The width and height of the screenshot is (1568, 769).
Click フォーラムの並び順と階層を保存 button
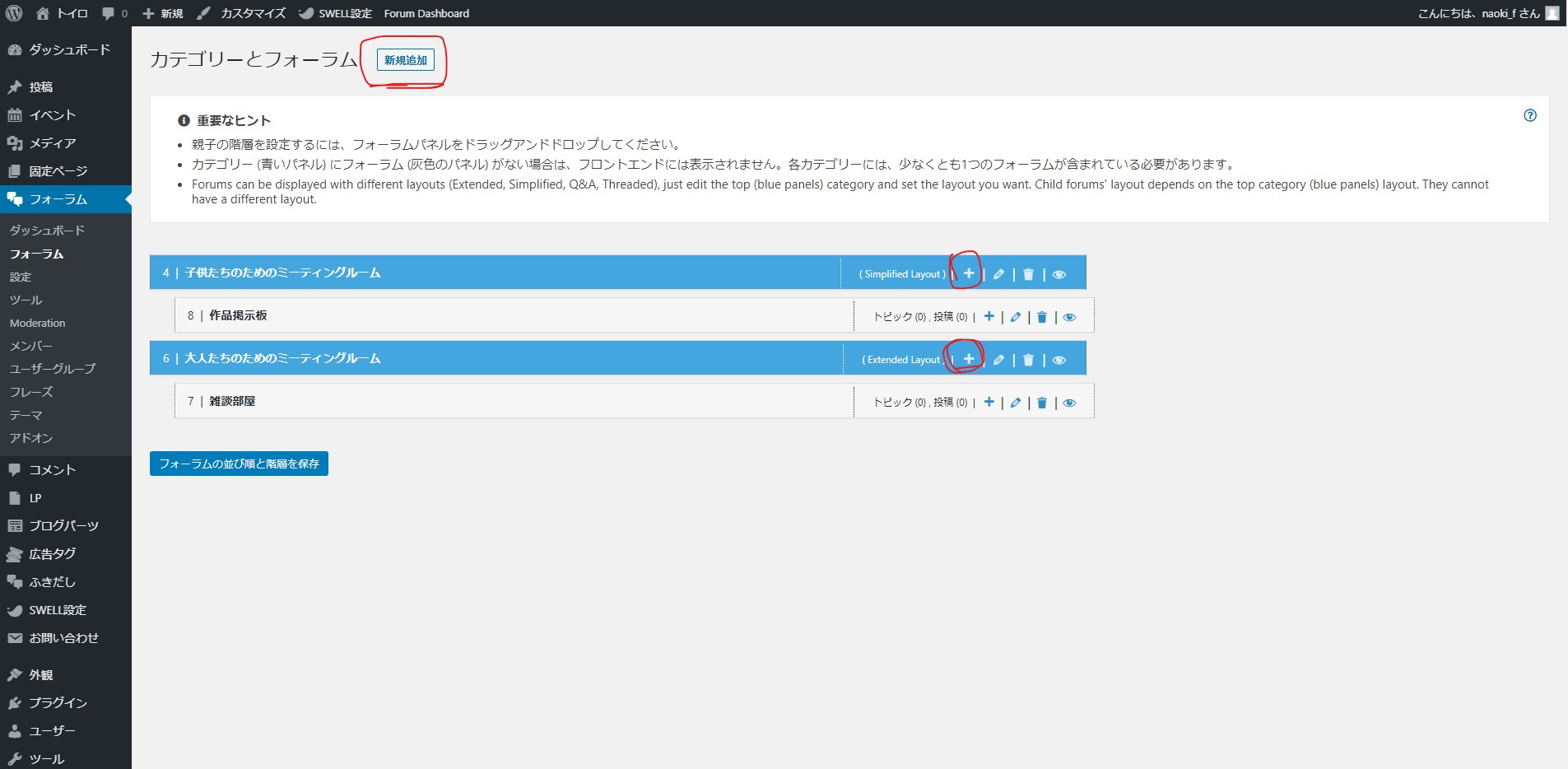[x=239, y=464]
